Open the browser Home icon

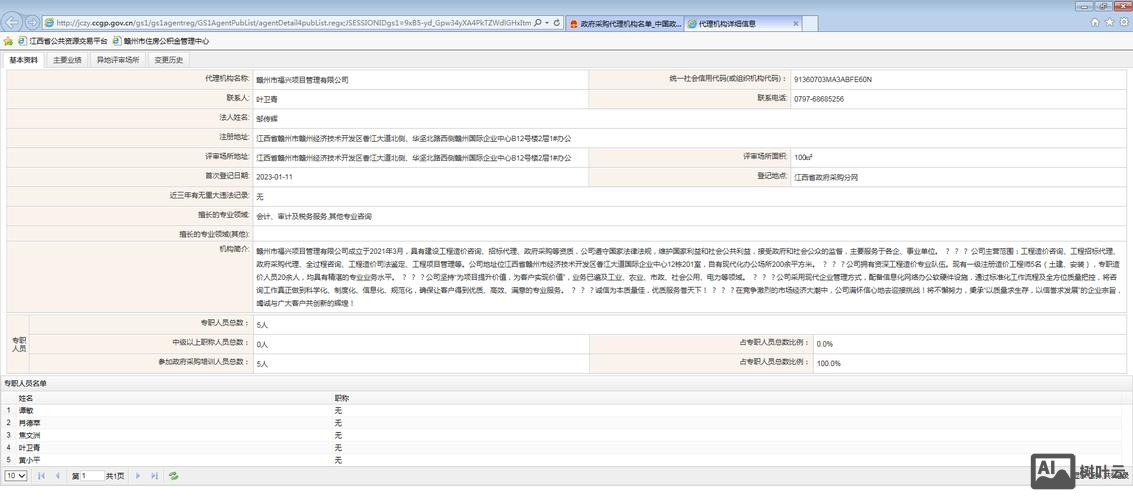[1095, 22]
